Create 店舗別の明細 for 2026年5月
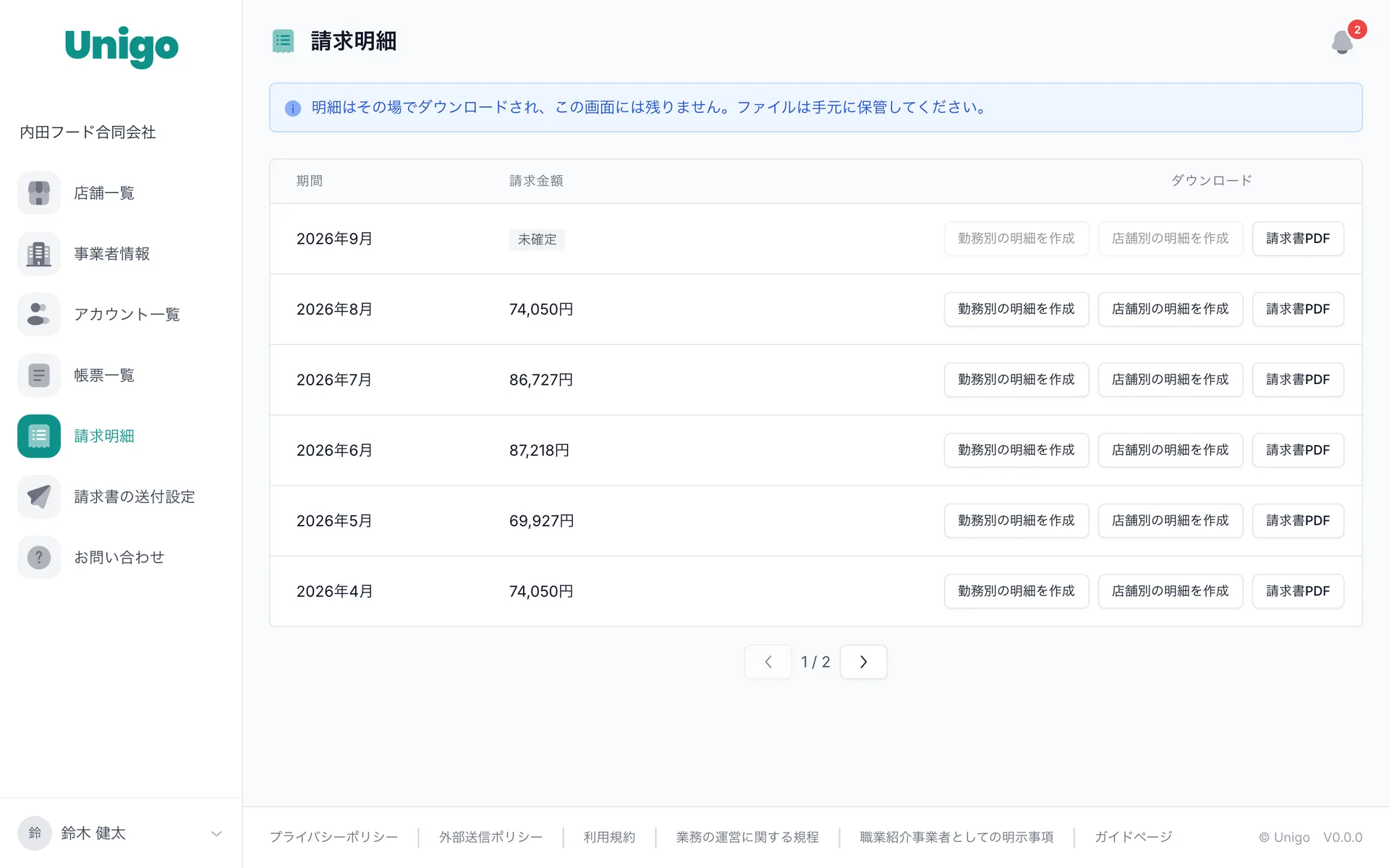The width and height of the screenshot is (1389, 868). click(1171, 521)
